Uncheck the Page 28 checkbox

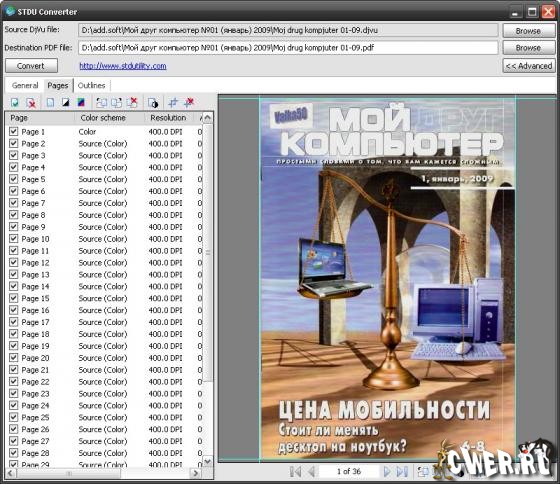tap(14, 453)
